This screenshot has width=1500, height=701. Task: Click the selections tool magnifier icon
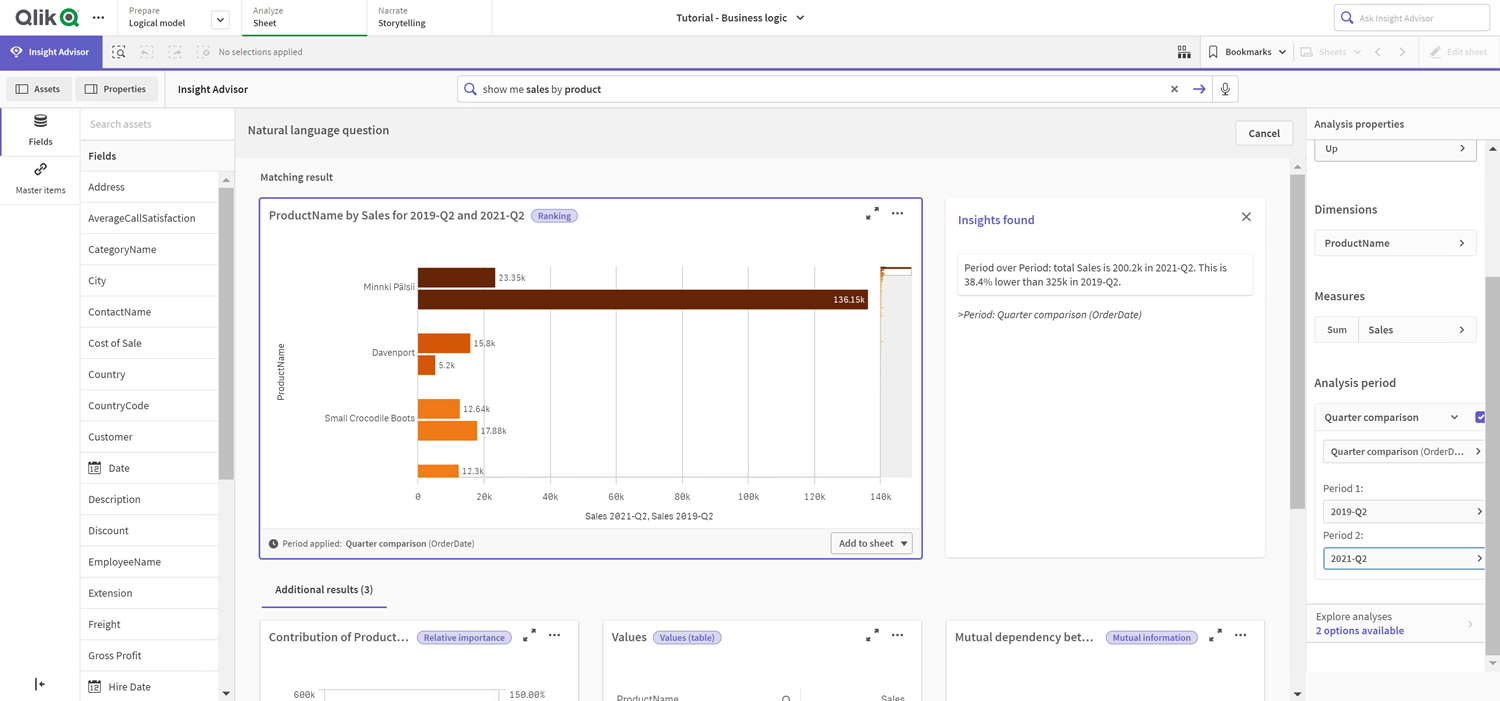(118, 51)
